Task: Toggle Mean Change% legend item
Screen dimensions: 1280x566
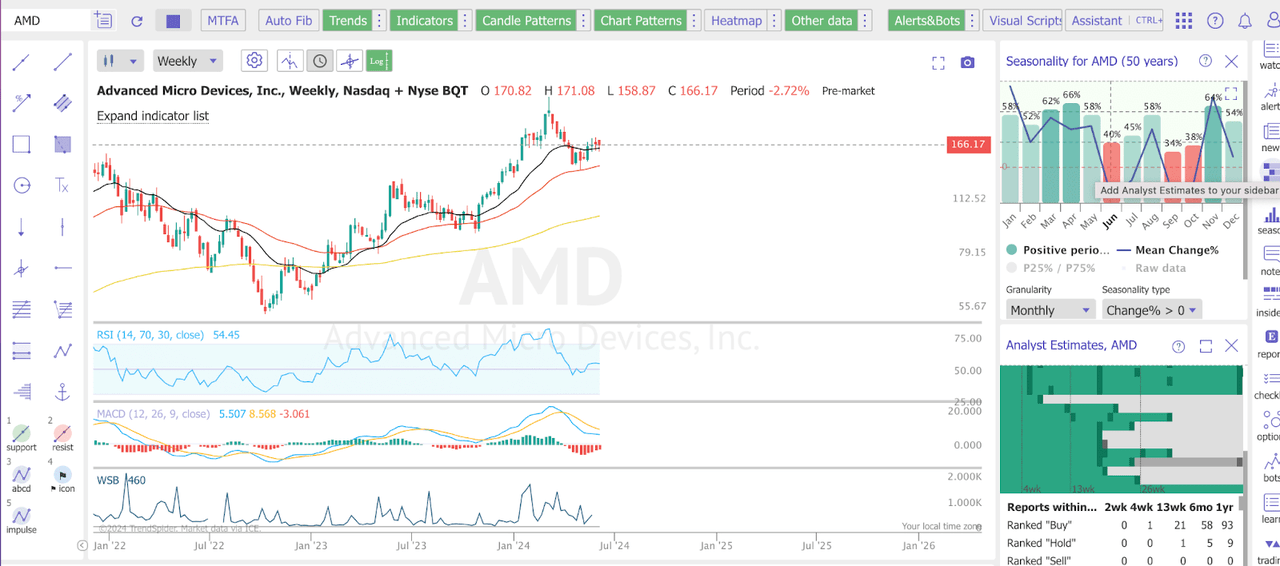Action: (x=1168, y=250)
